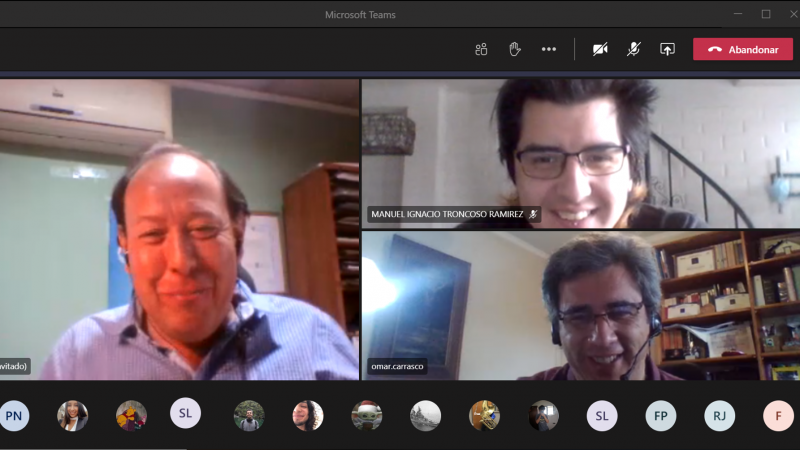
Task: Click the PN participant avatar
Action: 14,415
